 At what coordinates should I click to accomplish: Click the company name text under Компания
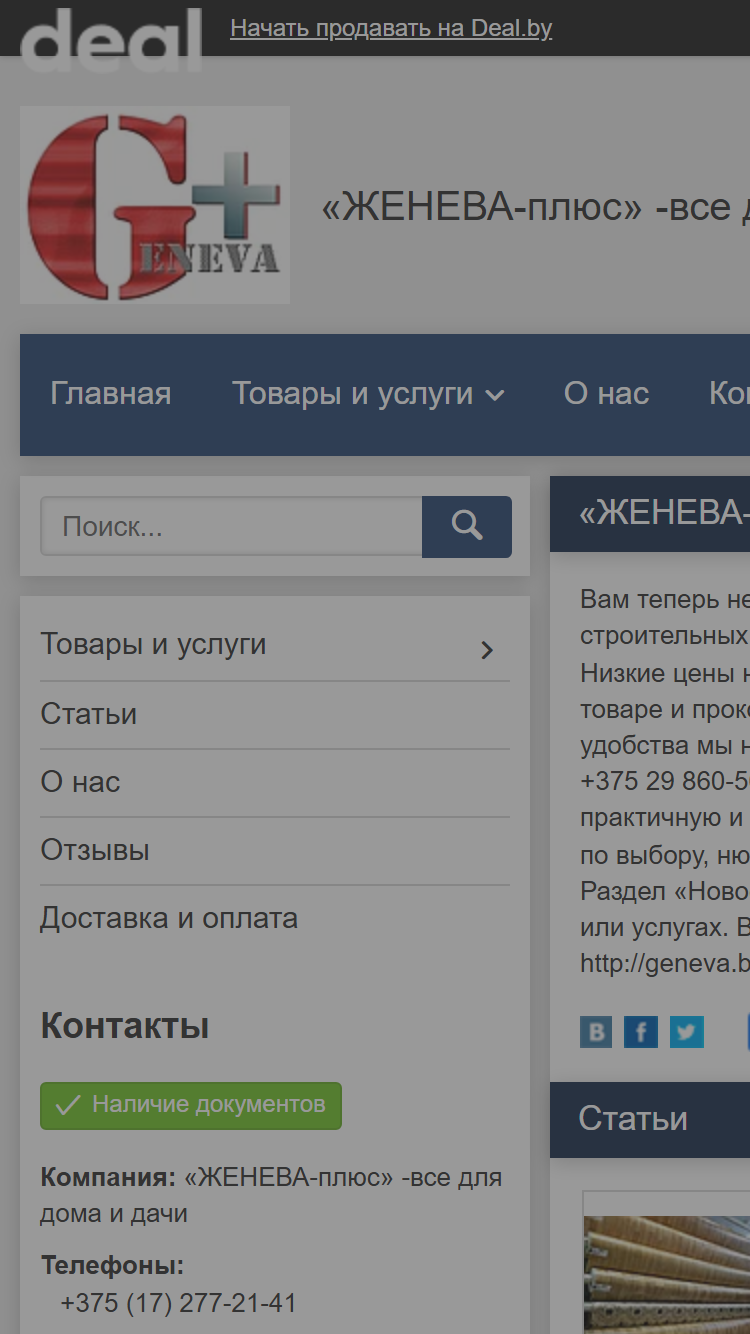pos(271,1195)
